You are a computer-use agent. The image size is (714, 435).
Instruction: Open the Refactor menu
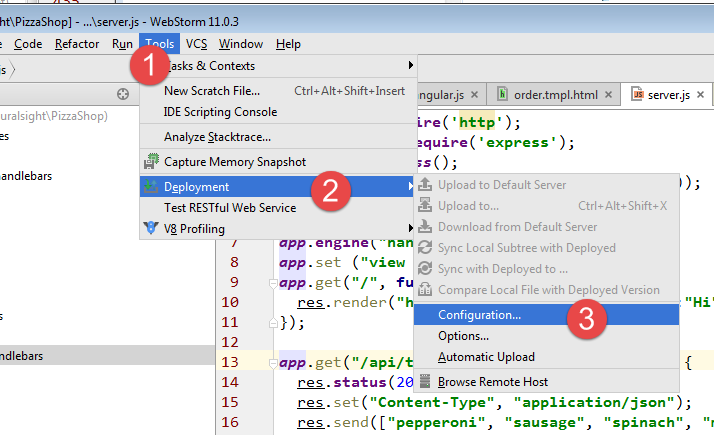point(77,44)
